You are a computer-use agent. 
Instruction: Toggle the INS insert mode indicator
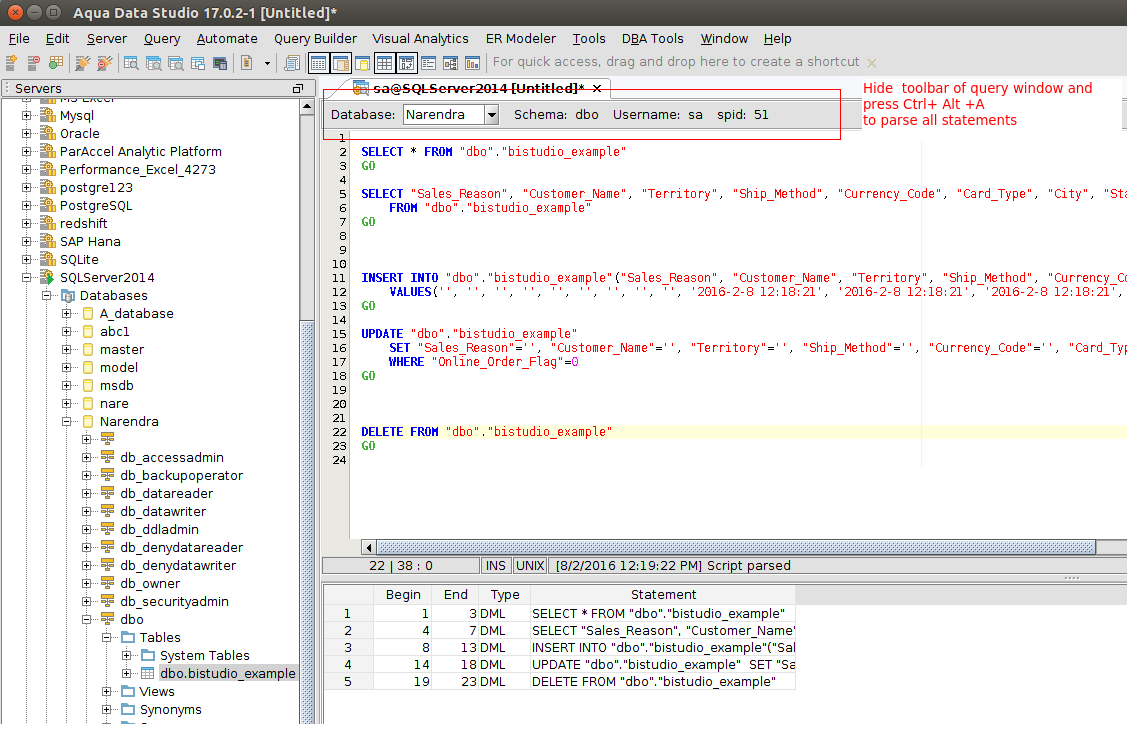coord(495,566)
